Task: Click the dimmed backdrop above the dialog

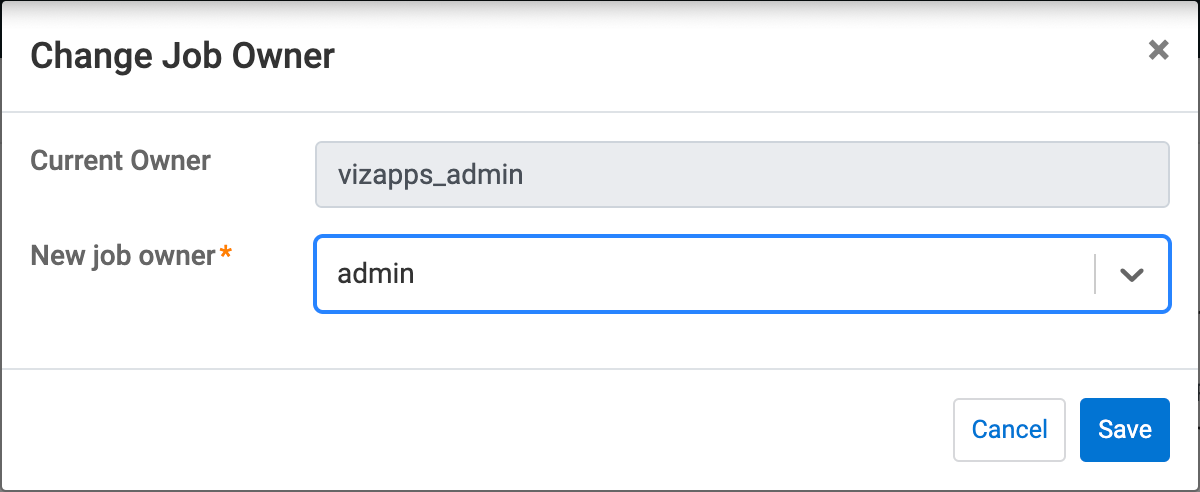Action: point(600,3)
